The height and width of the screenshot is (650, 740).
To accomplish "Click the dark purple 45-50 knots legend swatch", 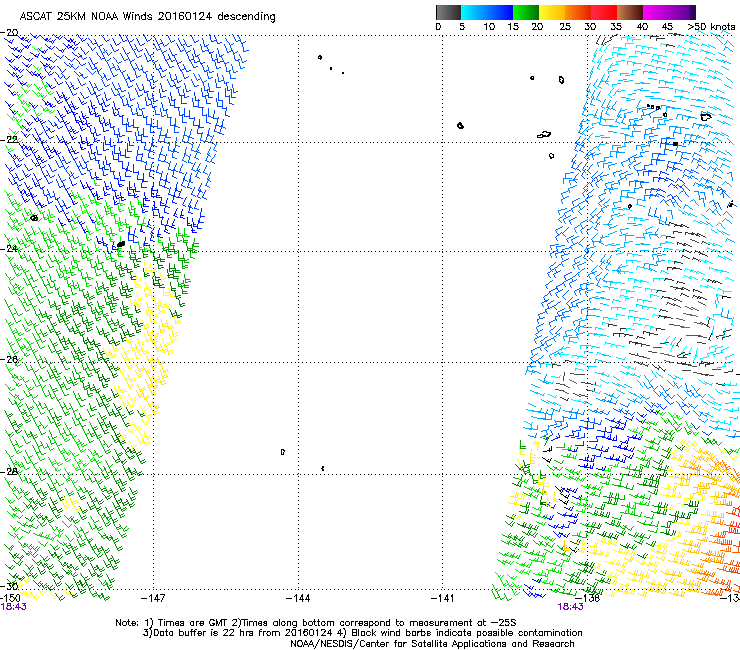I will pyautogui.click(x=682, y=12).
